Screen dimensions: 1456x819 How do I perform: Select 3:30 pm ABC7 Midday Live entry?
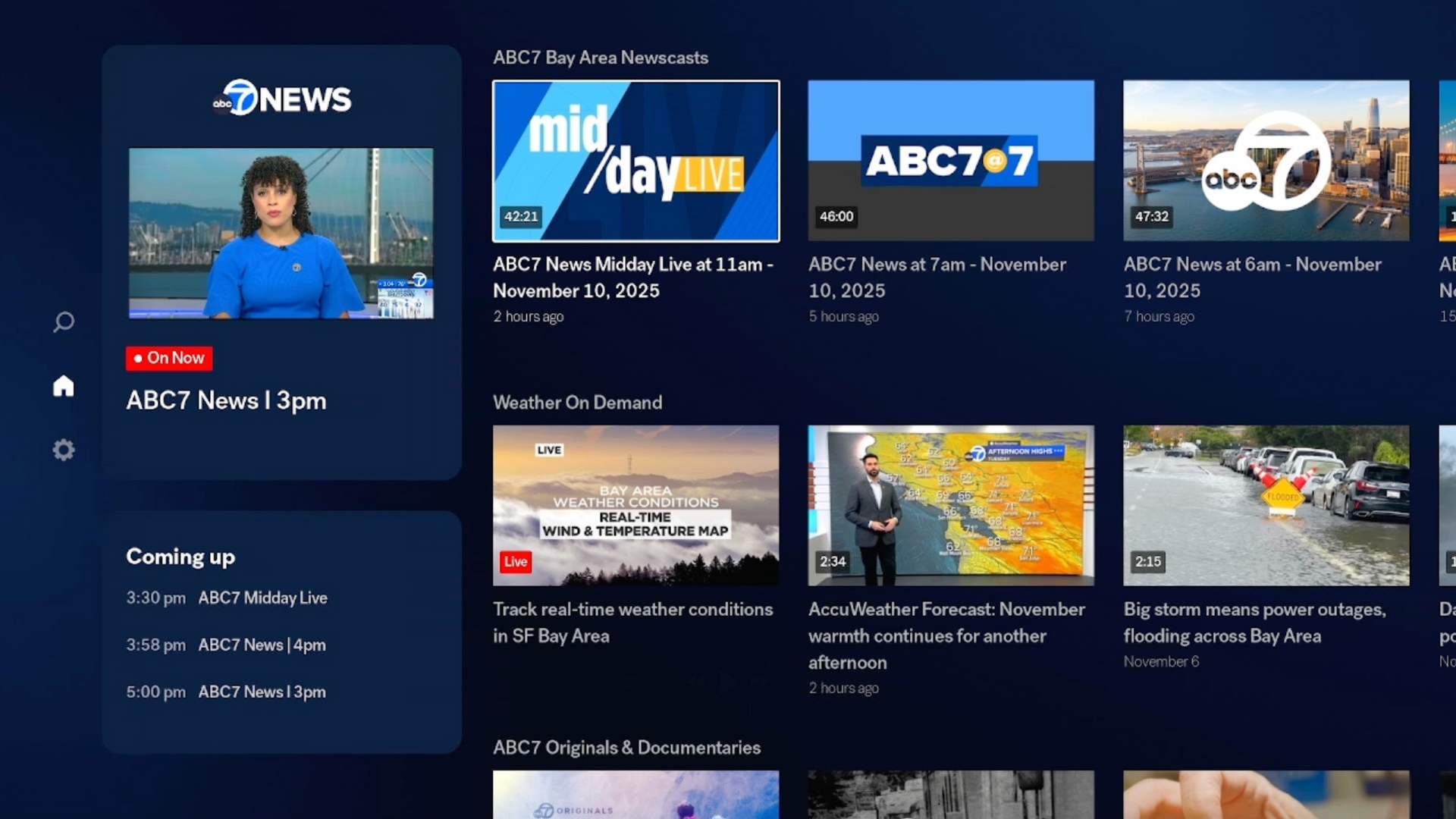[227, 598]
